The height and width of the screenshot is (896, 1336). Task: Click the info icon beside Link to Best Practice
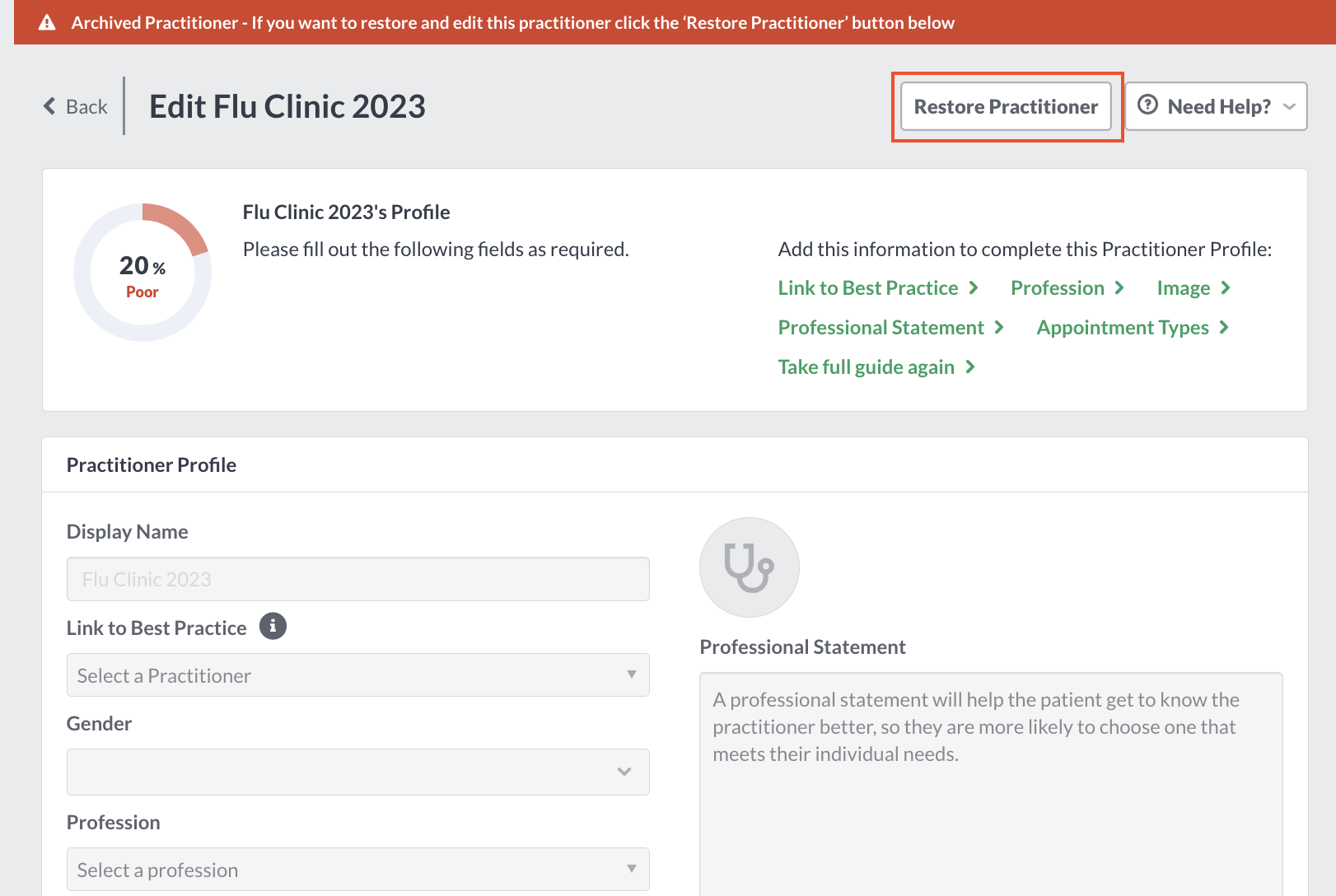coord(273,626)
